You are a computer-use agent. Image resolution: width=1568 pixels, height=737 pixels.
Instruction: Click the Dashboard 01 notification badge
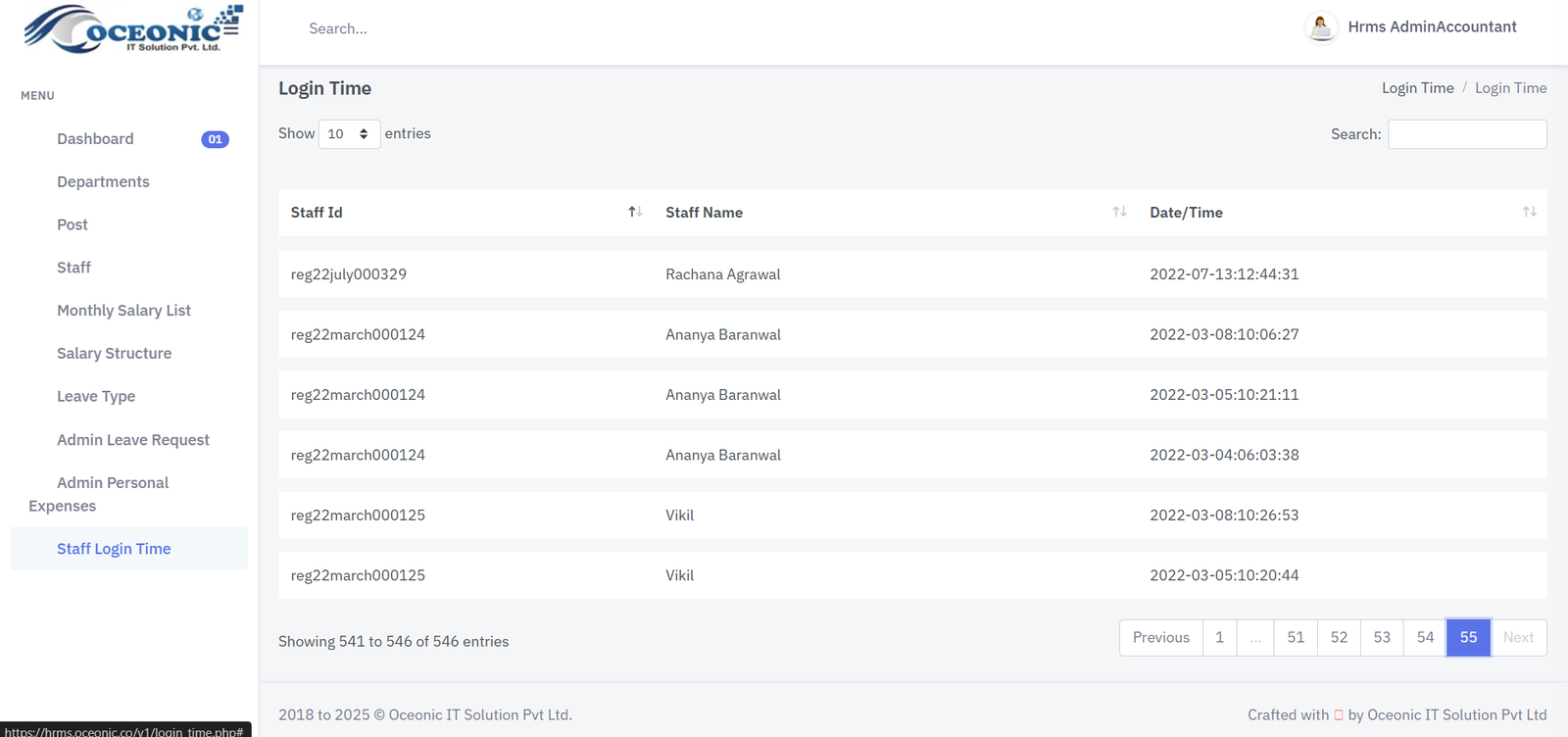215,139
